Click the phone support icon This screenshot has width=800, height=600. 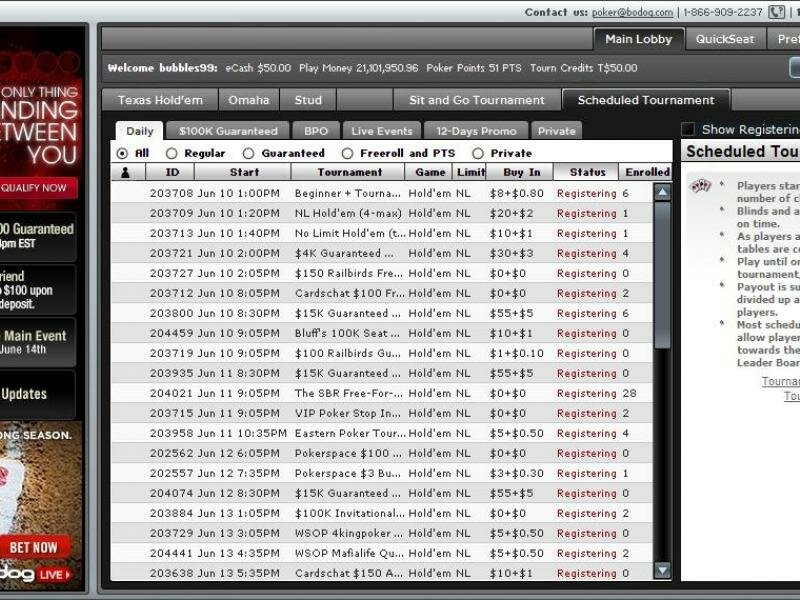tap(776, 12)
